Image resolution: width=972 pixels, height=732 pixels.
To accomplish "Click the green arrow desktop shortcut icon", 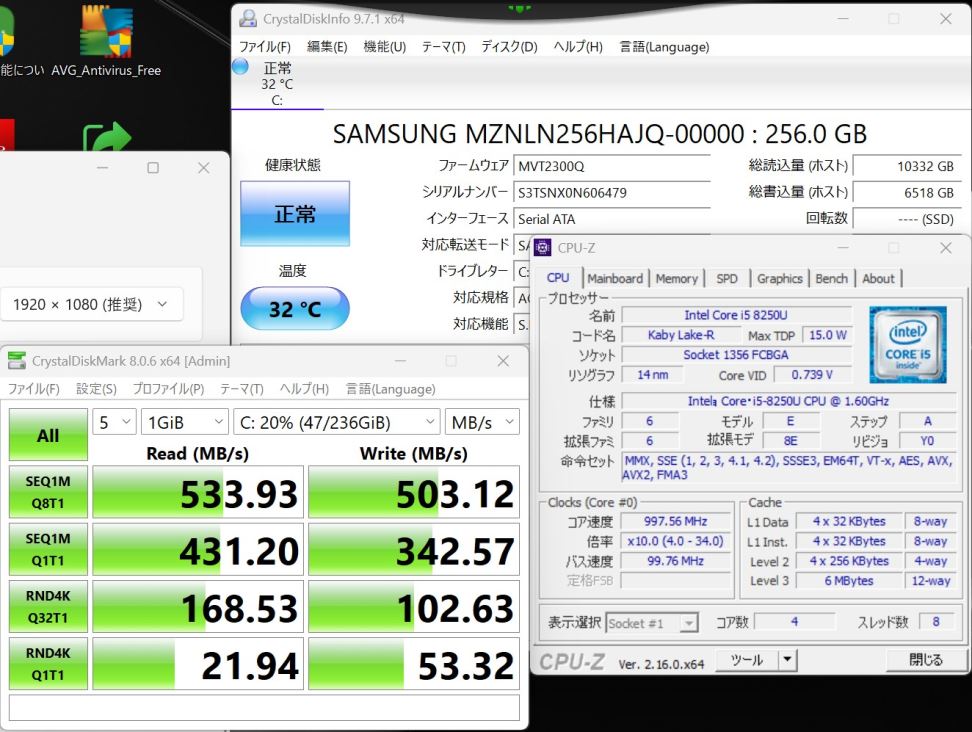I will tap(106, 141).
